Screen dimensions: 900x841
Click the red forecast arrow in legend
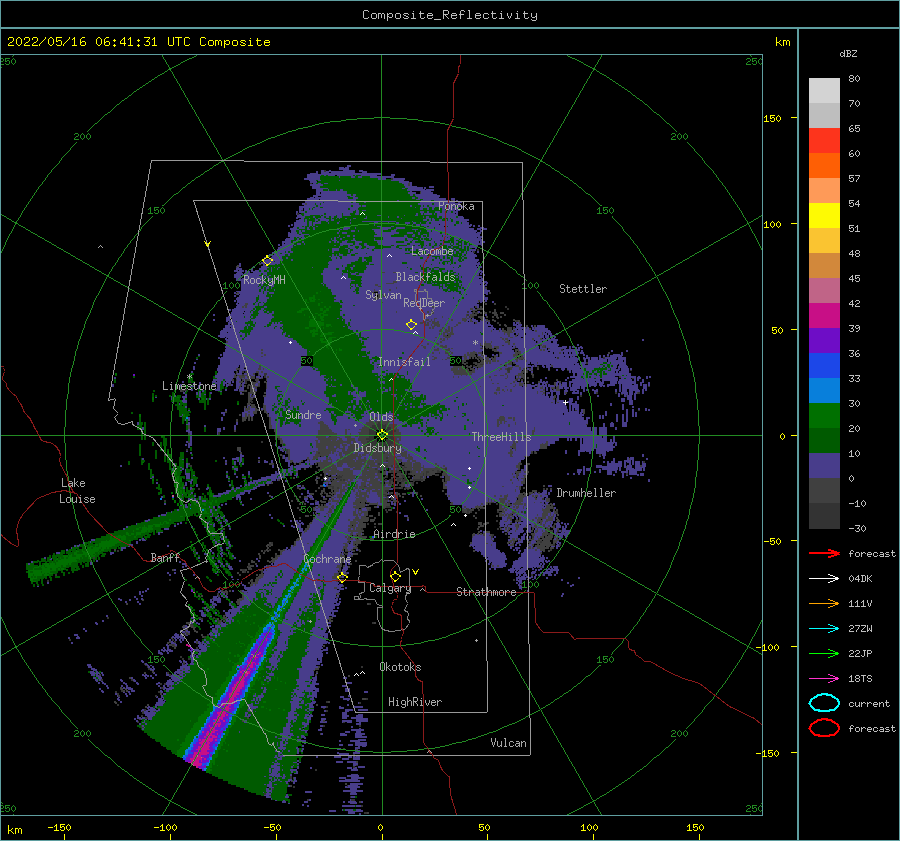pyautogui.click(x=824, y=553)
